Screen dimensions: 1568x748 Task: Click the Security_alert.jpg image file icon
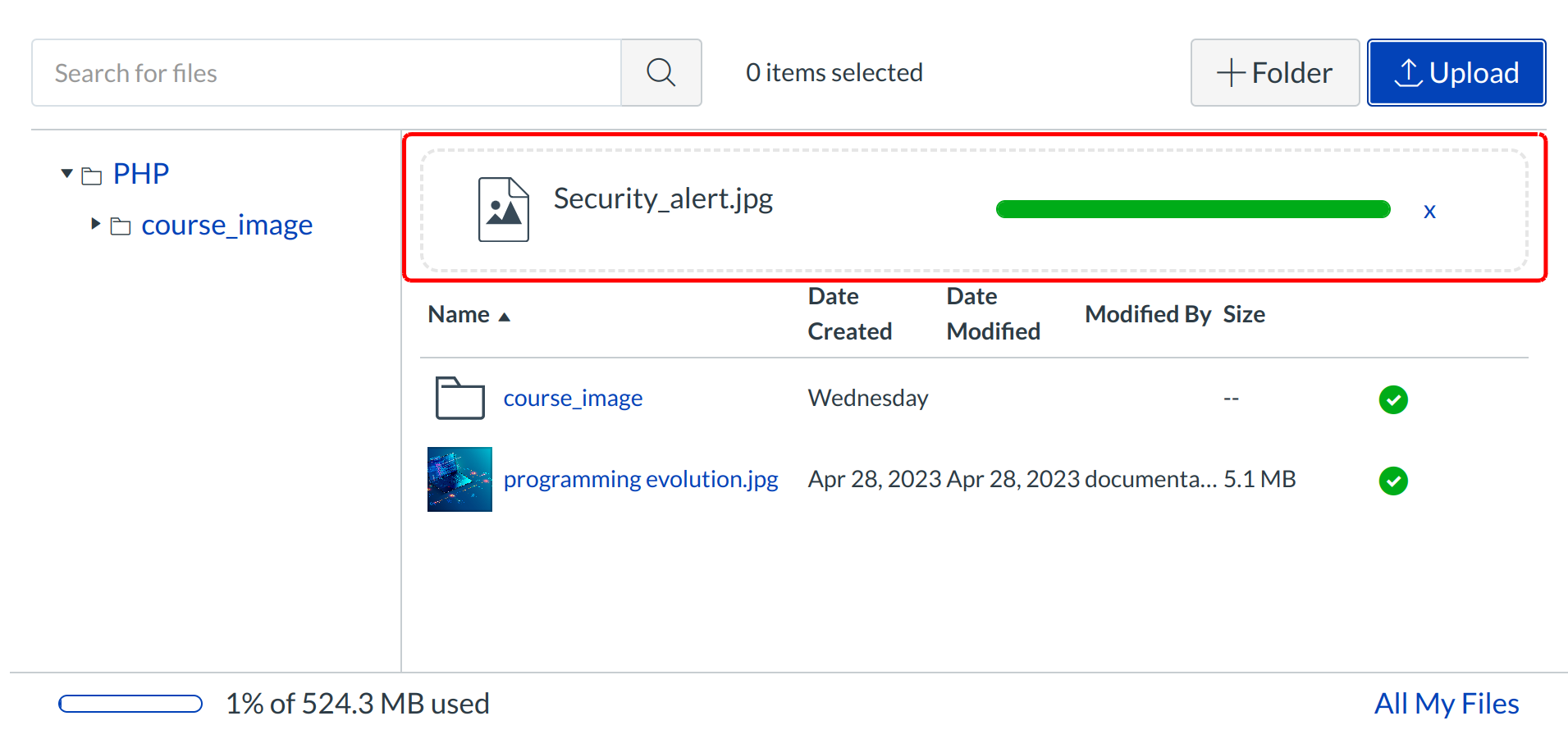(x=503, y=210)
